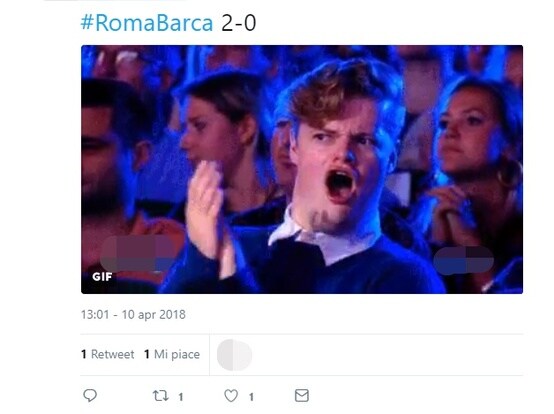Click the blurred logo at the GIF's lower right
554x414 pixels.
point(463,261)
